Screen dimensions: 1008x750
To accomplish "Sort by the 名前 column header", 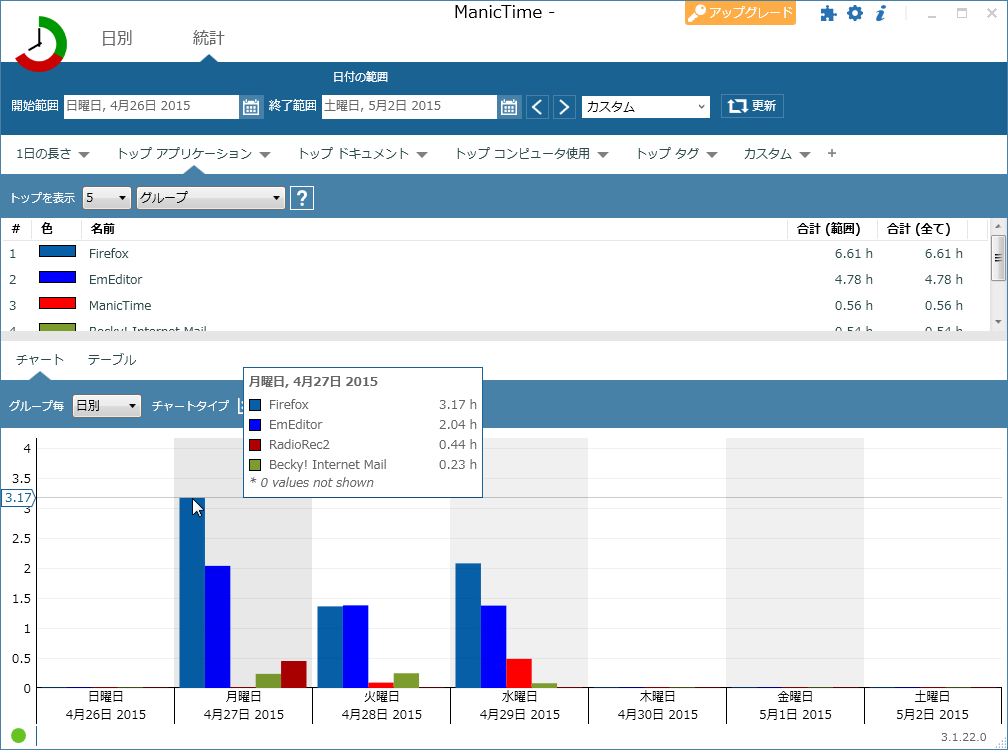I will point(103,229).
